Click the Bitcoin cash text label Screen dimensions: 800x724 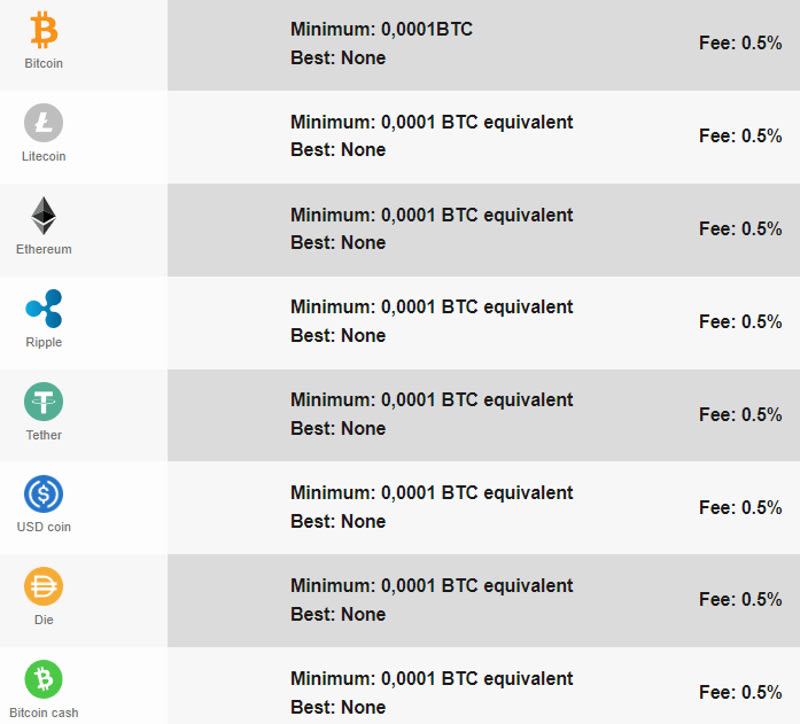pos(44,713)
